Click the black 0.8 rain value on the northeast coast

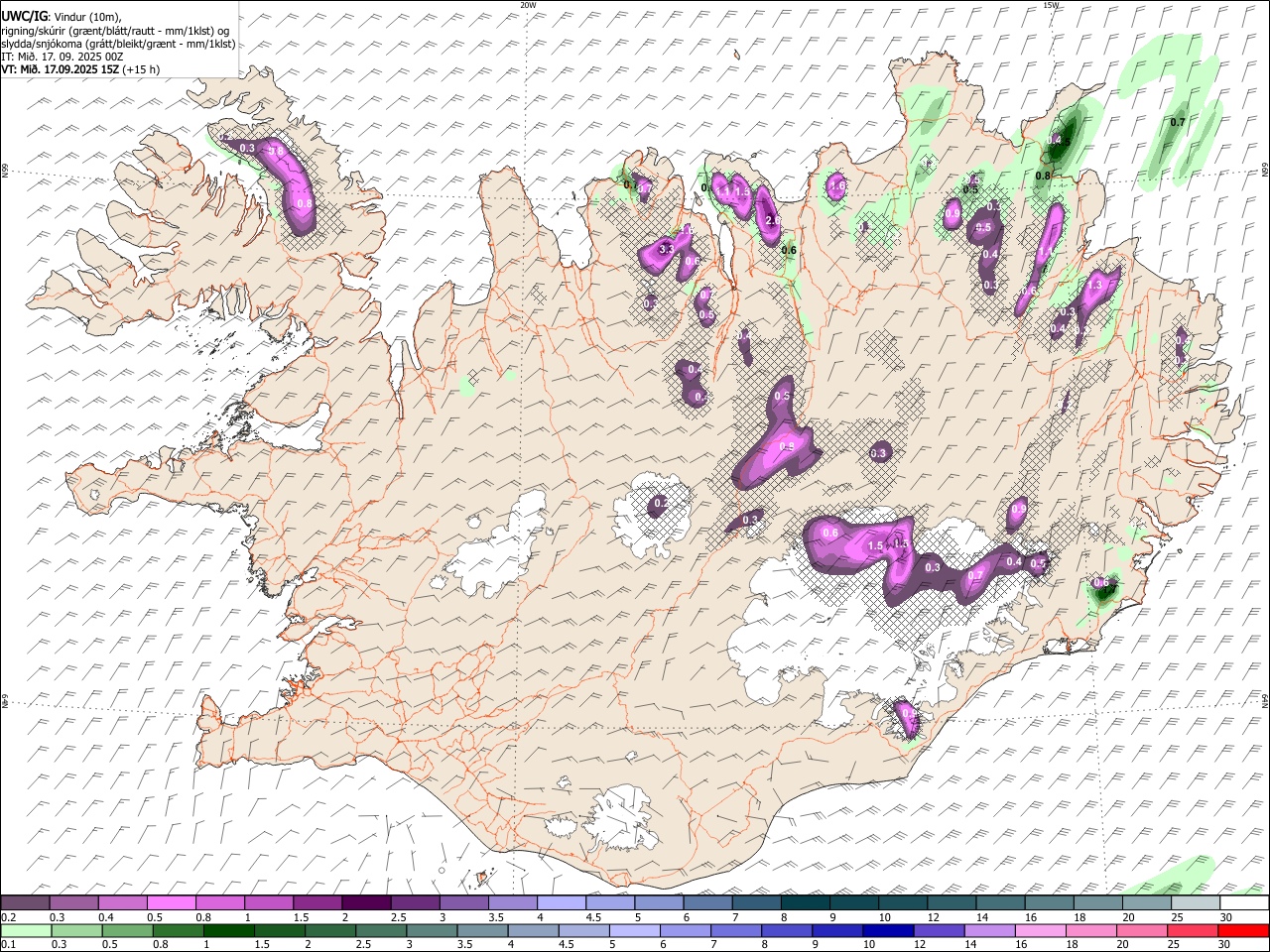point(1043,176)
